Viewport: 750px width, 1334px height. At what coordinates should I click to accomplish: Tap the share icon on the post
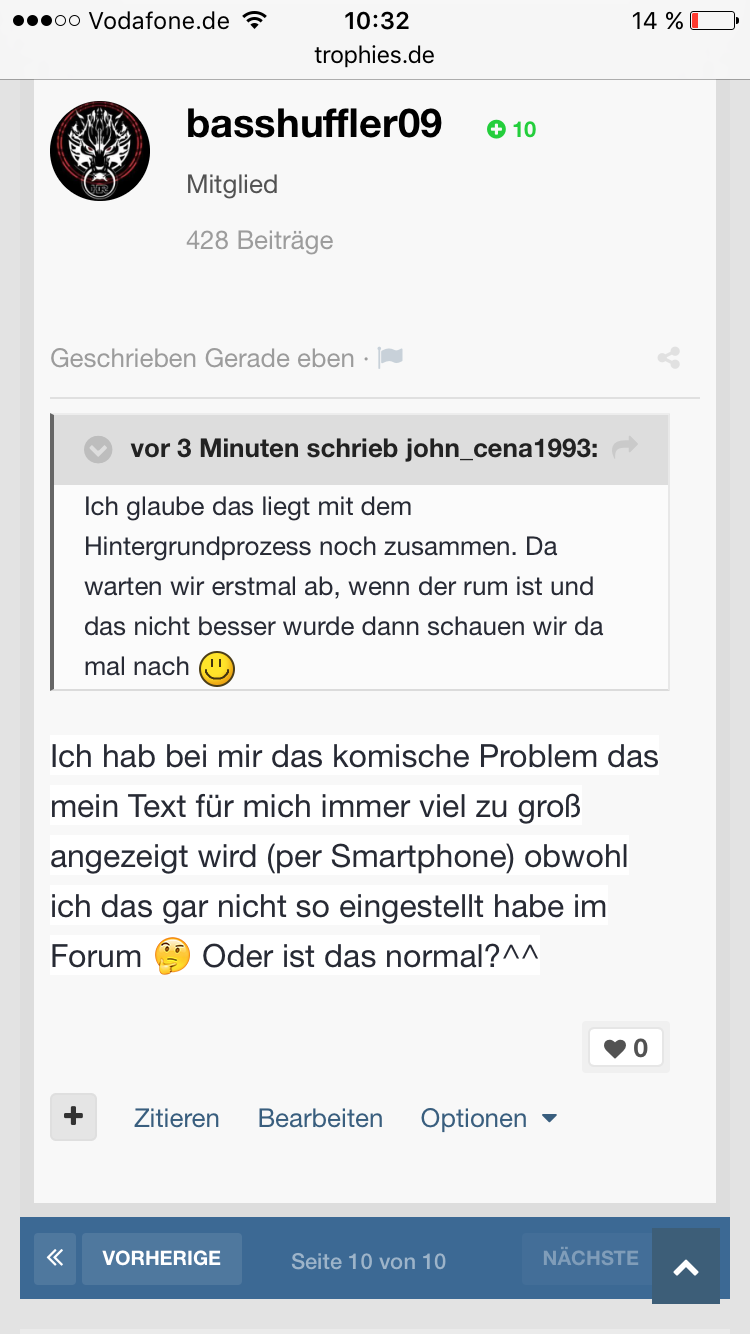pos(669,358)
